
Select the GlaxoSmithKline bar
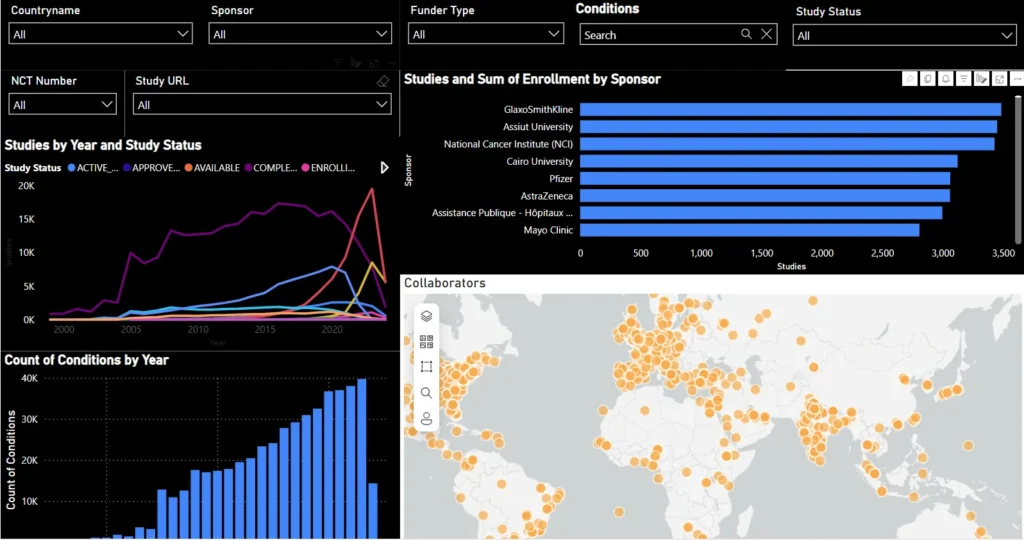(x=790, y=109)
